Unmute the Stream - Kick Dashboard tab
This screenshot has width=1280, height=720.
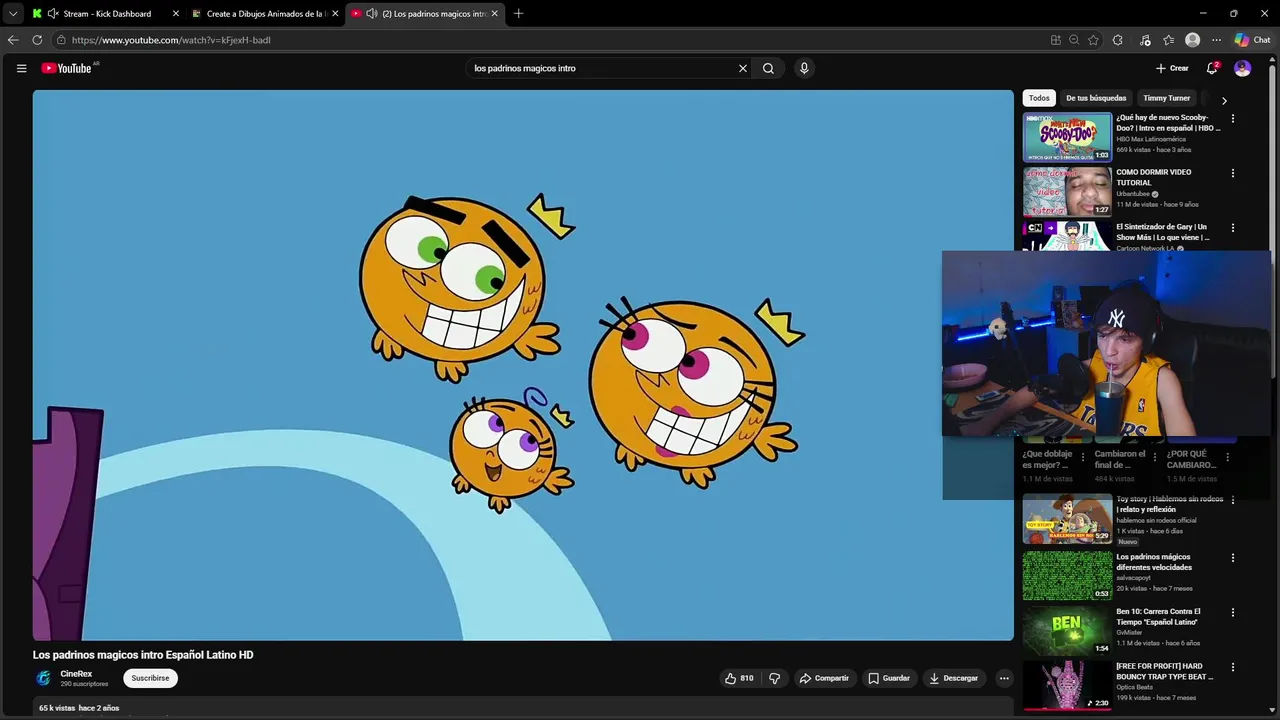tap(53, 14)
